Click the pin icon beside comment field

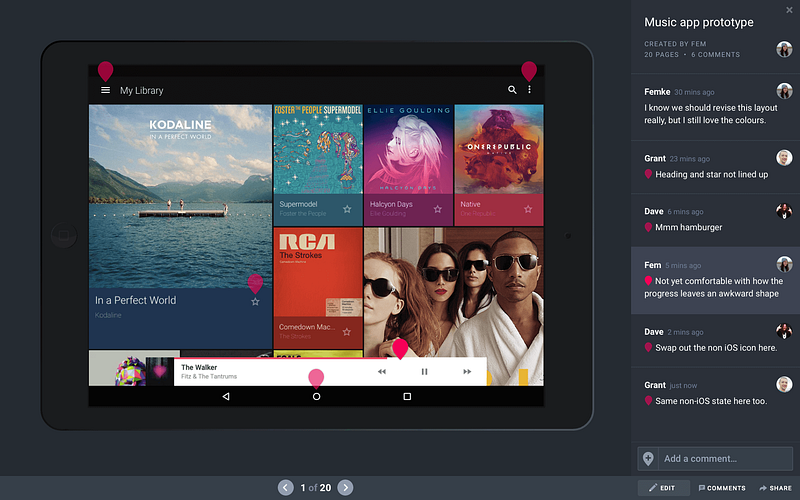tap(648, 459)
